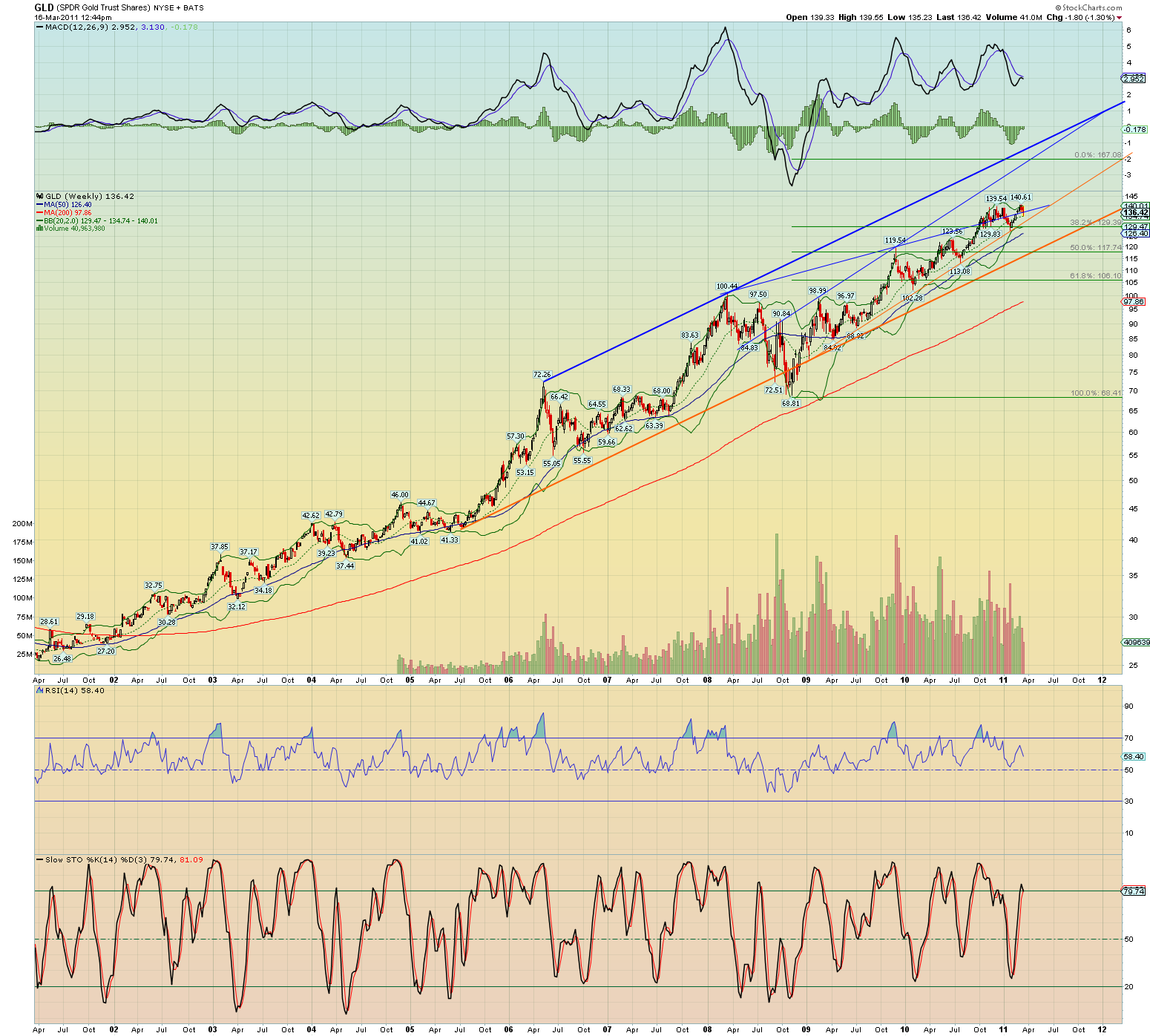Select the High 139.55 quote in the header
The height and width of the screenshot is (1036, 1150).
(861, 17)
